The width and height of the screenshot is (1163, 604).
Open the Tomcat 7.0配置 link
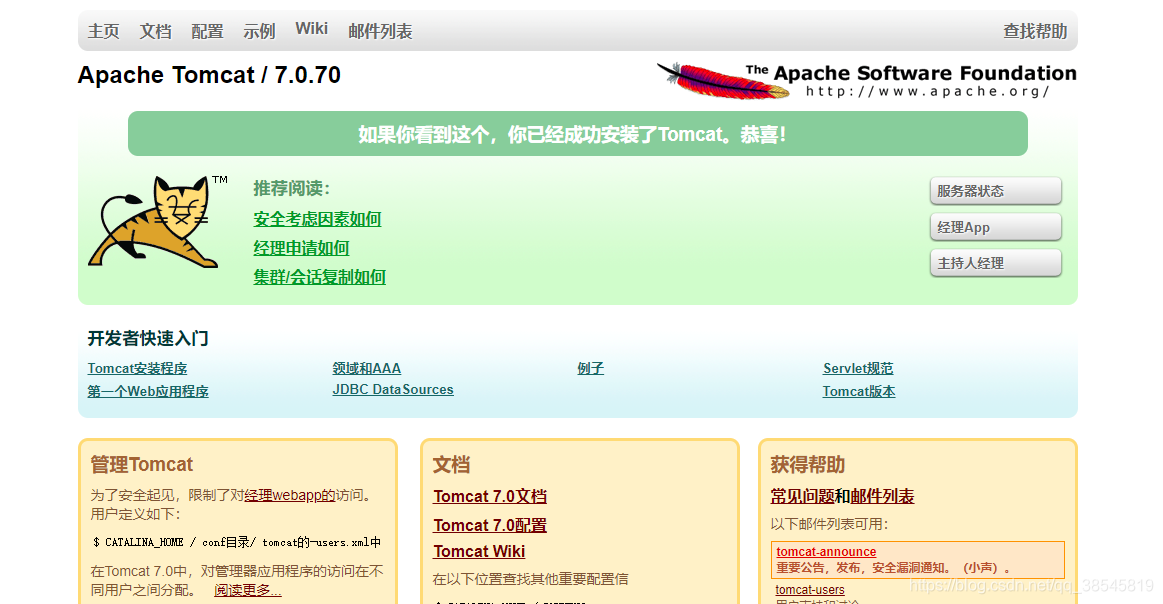[490, 525]
